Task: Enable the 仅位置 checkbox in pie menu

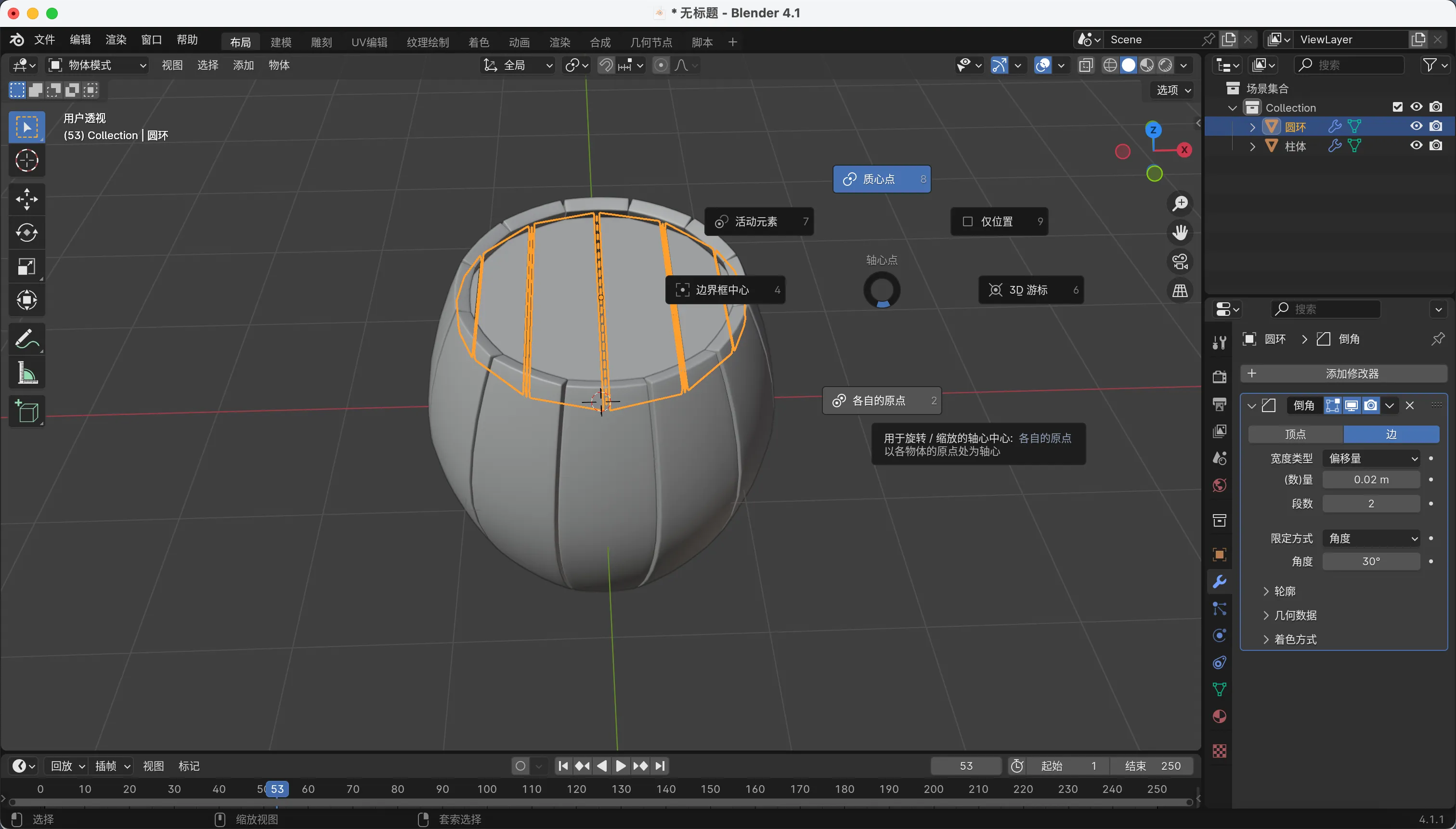Action: pos(967,221)
